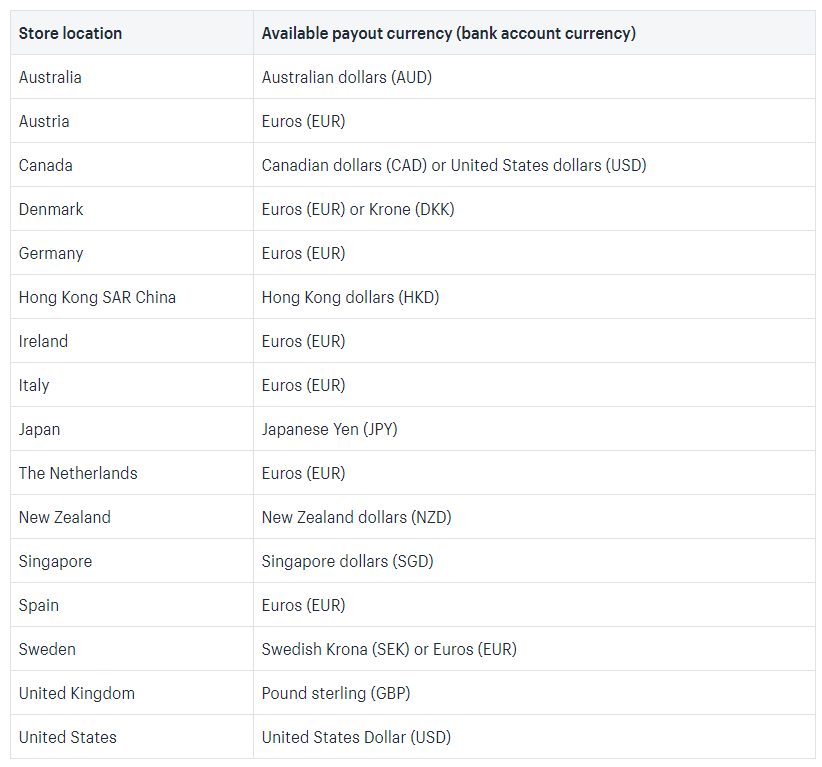This screenshot has width=822, height=767.
Task: Select The Netherlands store location cell
Action: [x=78, y=473]
